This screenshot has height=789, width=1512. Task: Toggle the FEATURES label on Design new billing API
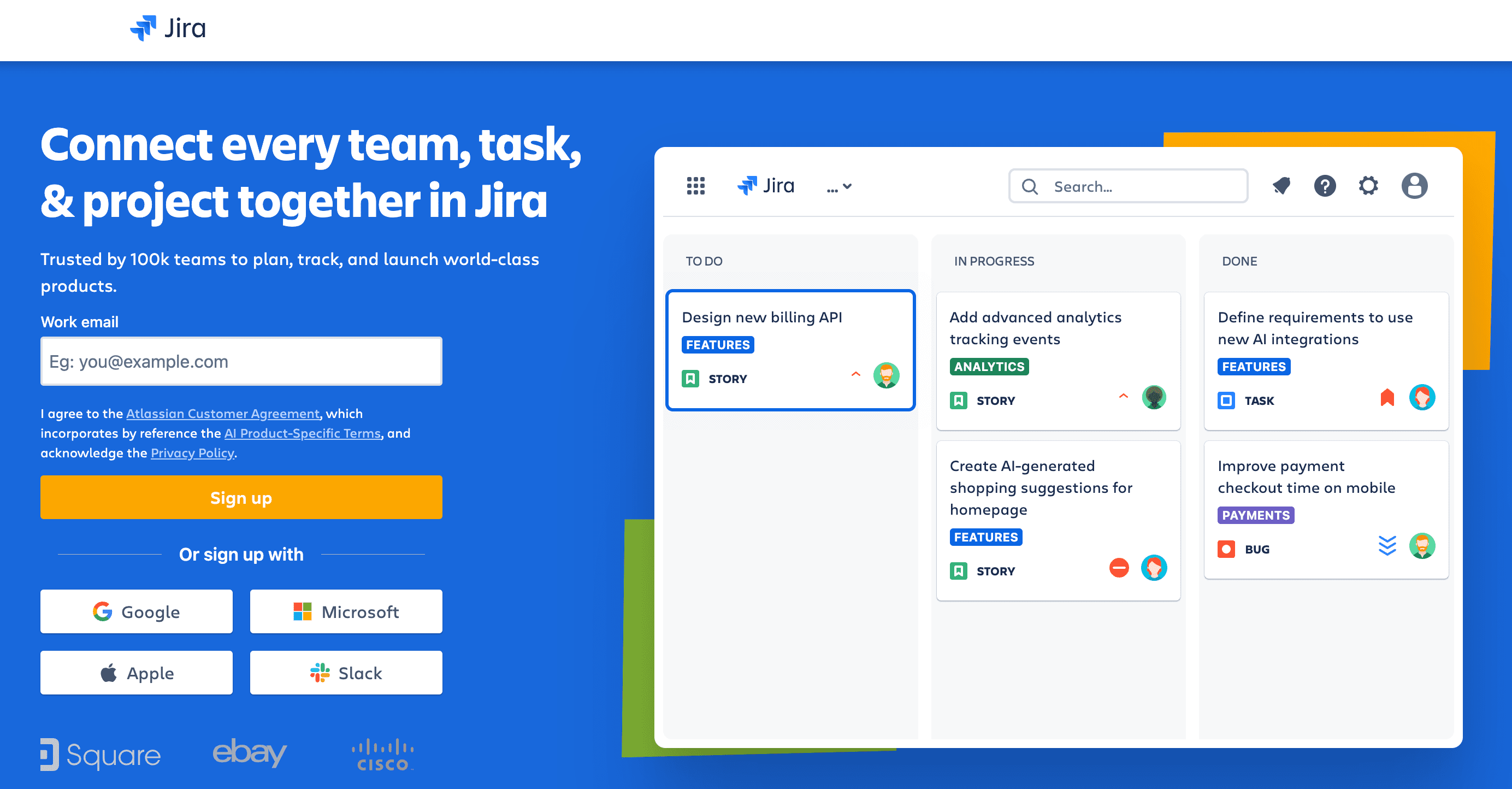click(718, 345)
